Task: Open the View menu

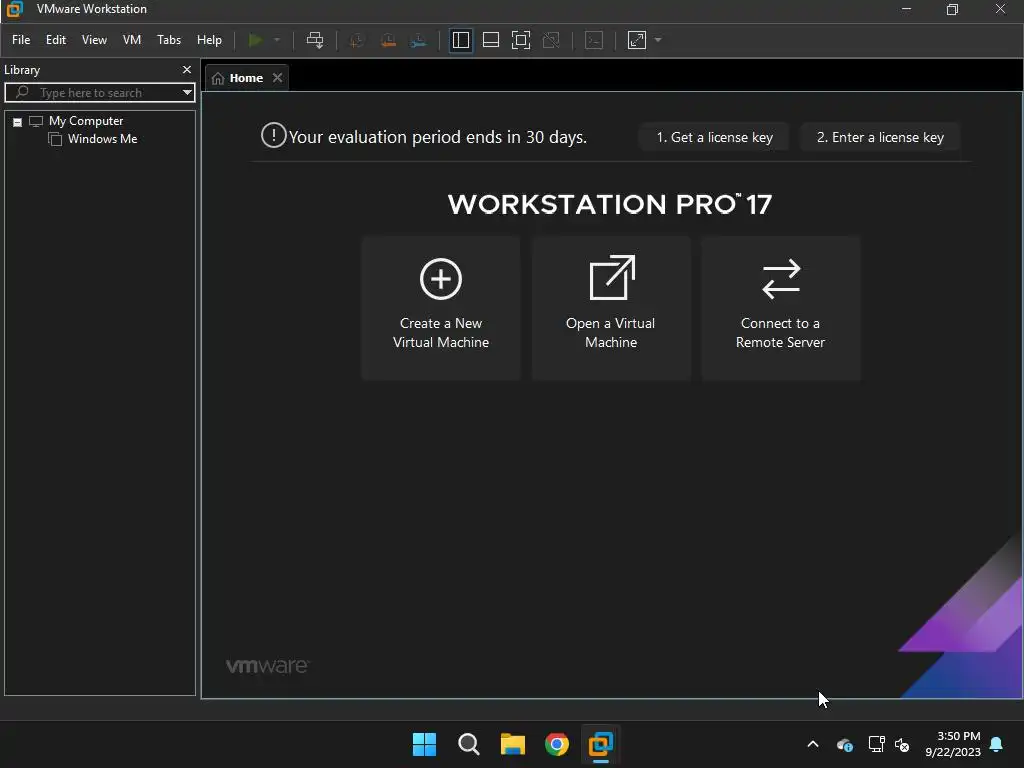Action: tap(94, 40)
